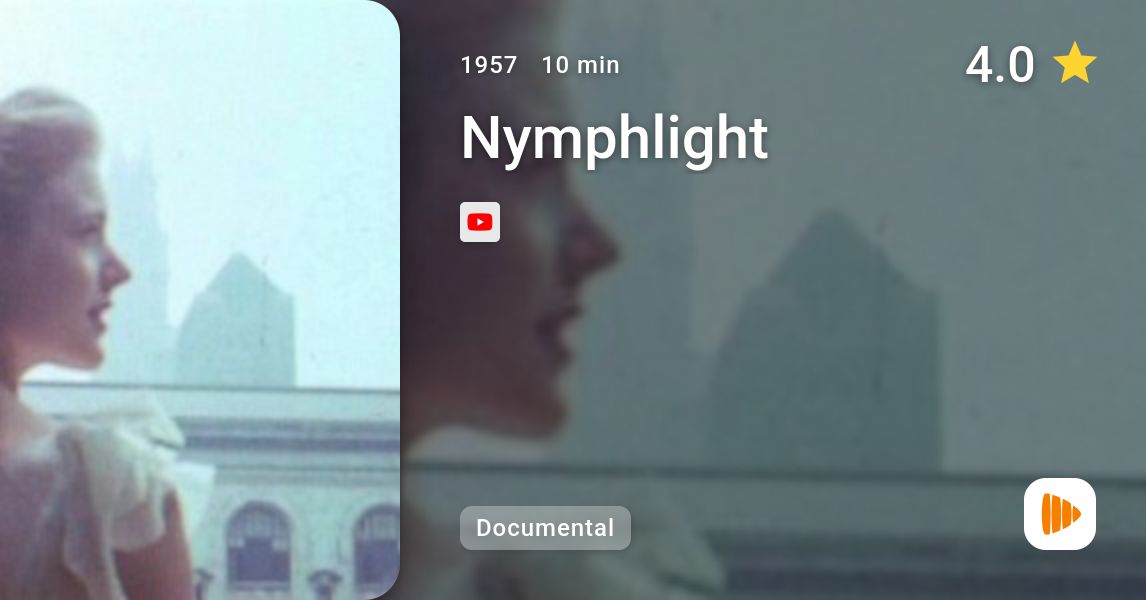Click the pointed skyscraper in the poster

coord(238,322)
